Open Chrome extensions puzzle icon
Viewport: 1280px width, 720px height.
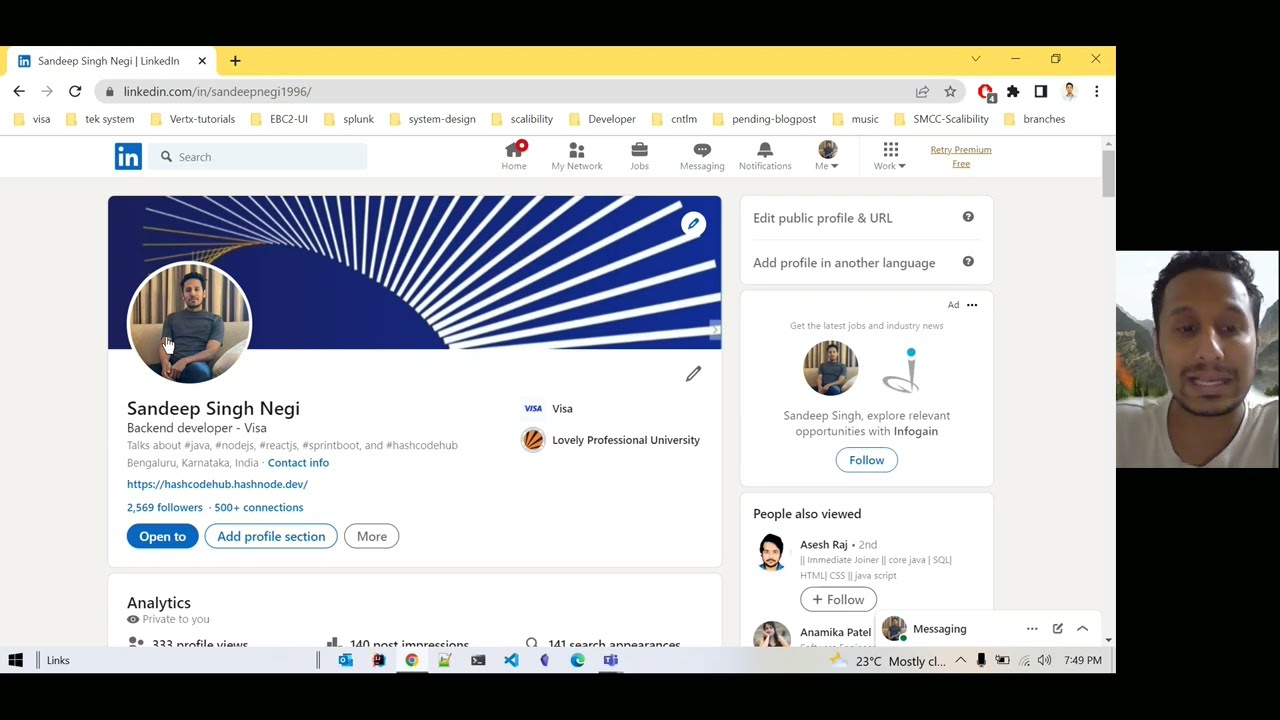[x=1013, y=91]
